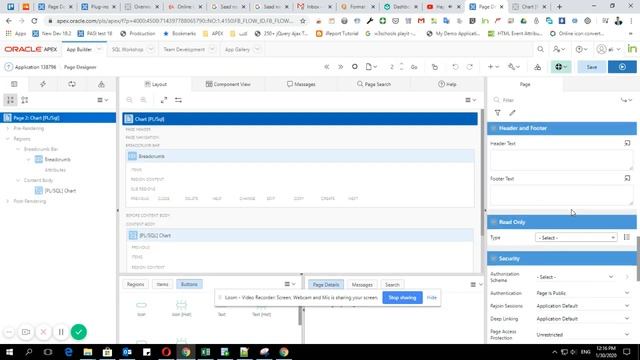This screenshot has height=360, width=640.
Task: Collapse the Security section header
Action: pyautogui.click(x=493, y=258)
